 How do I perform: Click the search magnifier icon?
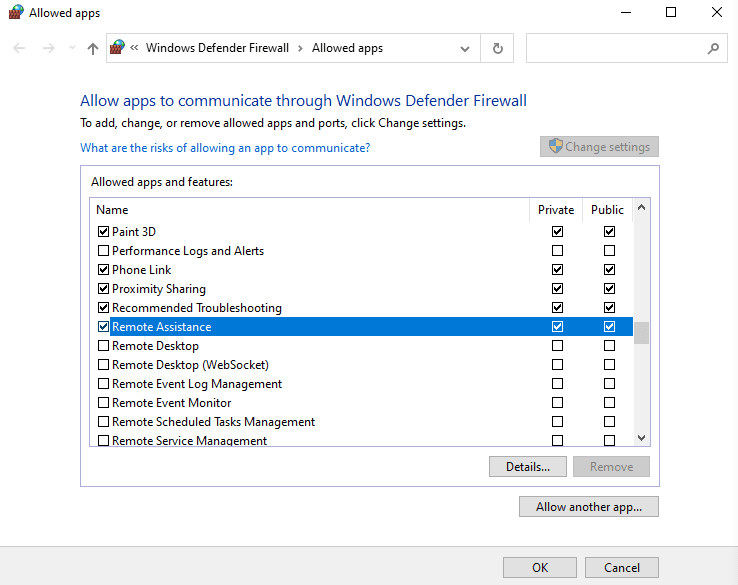pyautogui.click(x=713, y=48)
